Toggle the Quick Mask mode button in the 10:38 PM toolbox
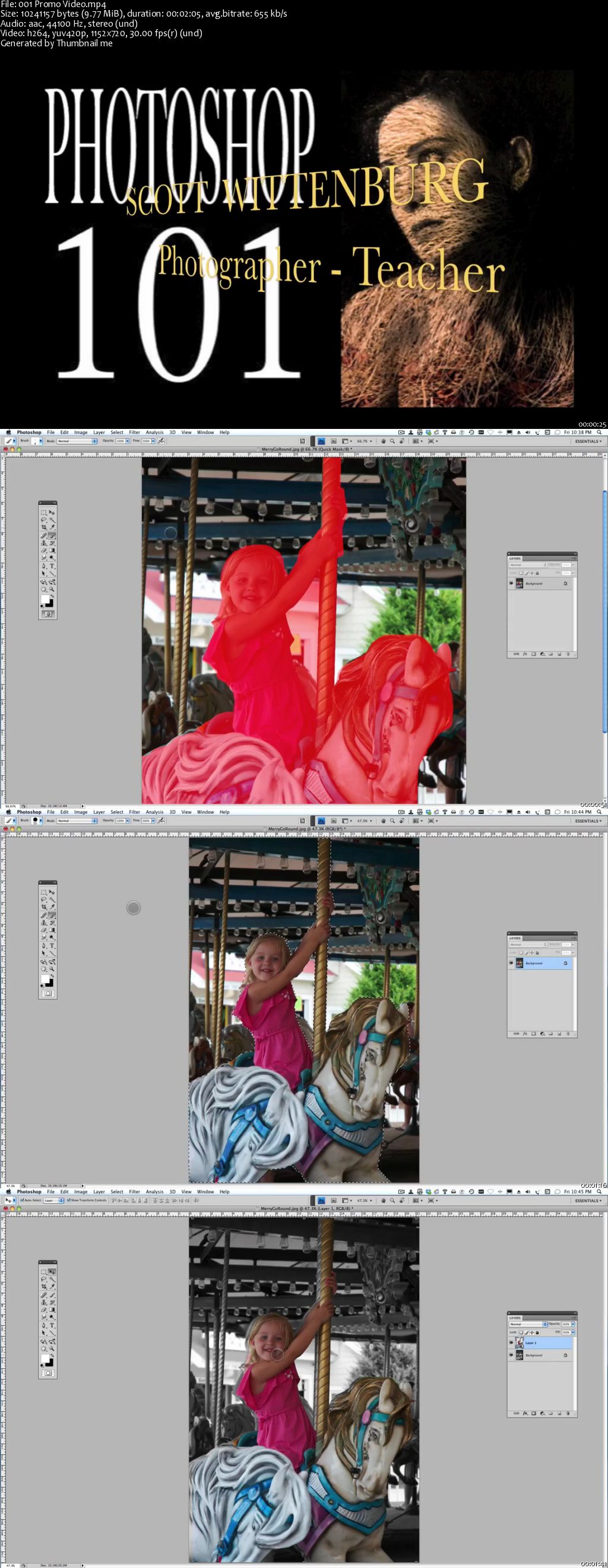 pyautogui.click(x=49, y=614)
